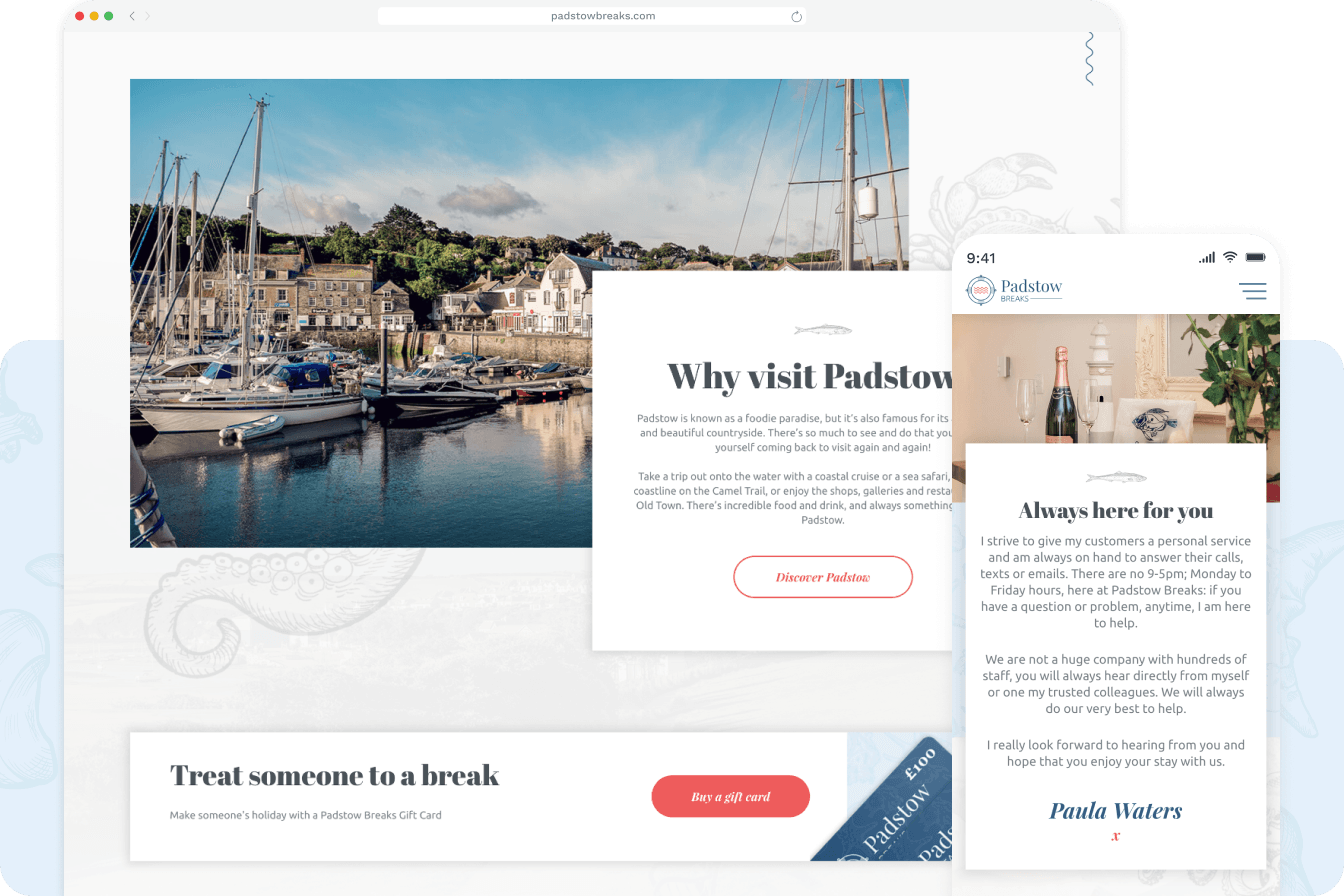Click the wavy line decoration at top right
This screenshot has width=1344, height=896.
(x=1090, y=58)
